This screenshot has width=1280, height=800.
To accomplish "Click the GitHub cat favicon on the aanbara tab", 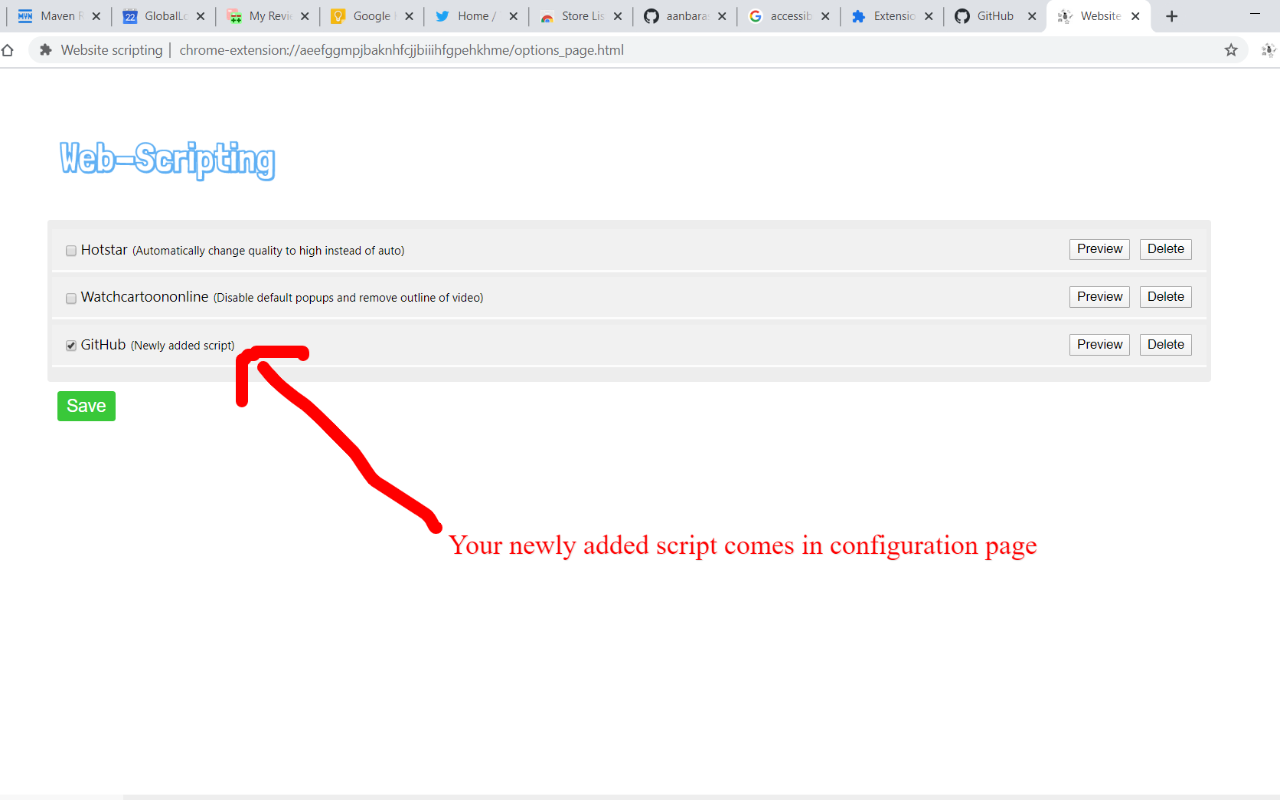I will tap(651, 15).
